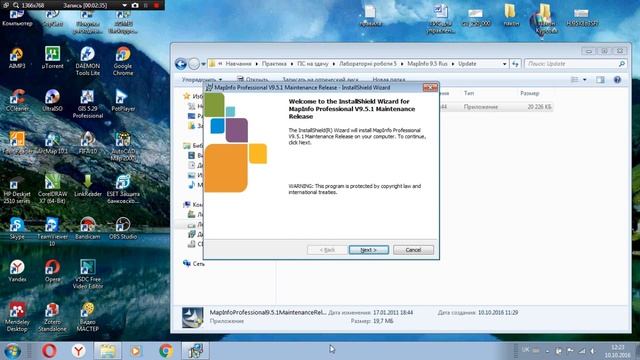Click Next in the InstallShield Wizard
Screen dimensions: 640x360
(369, 250)
